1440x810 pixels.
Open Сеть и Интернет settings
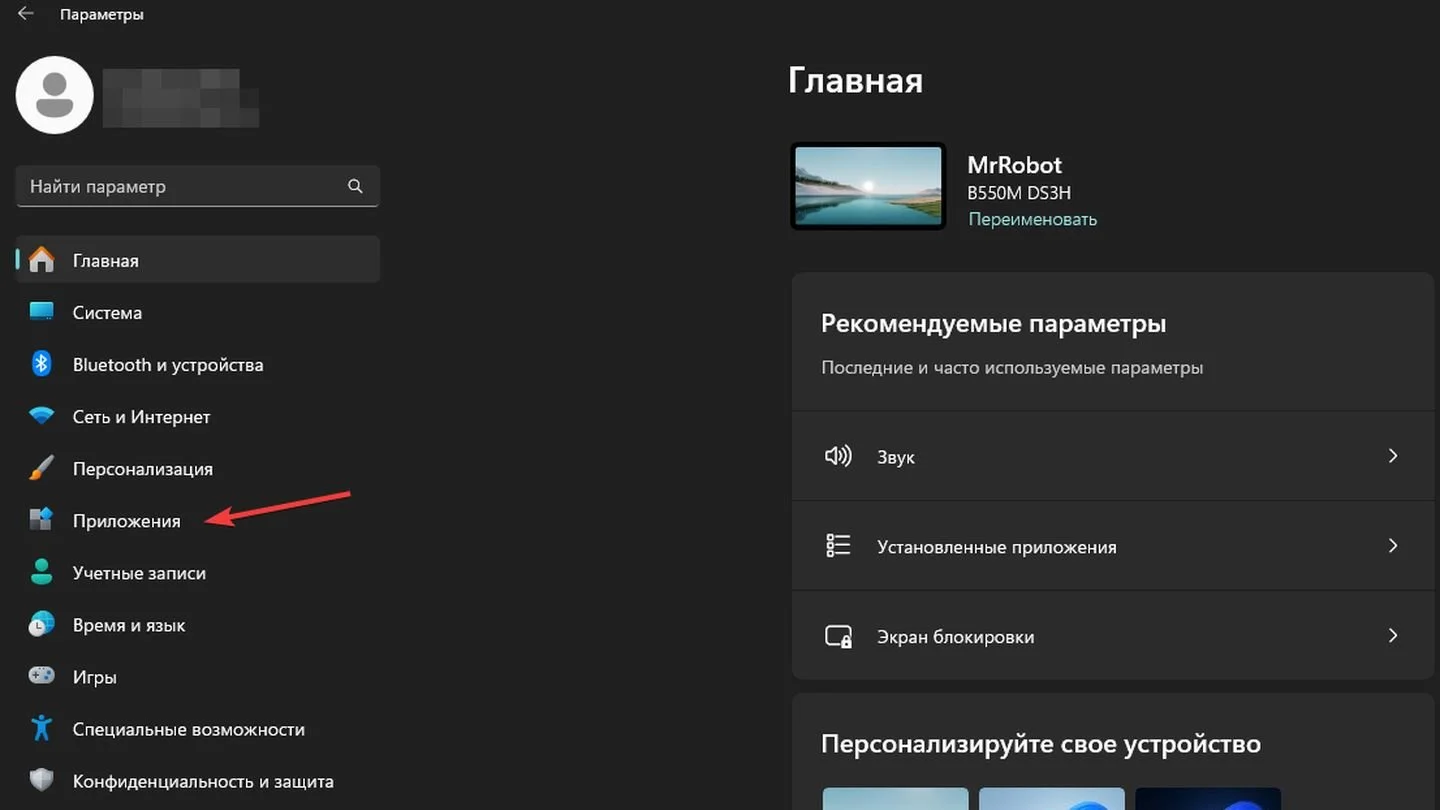click(198, 416)
